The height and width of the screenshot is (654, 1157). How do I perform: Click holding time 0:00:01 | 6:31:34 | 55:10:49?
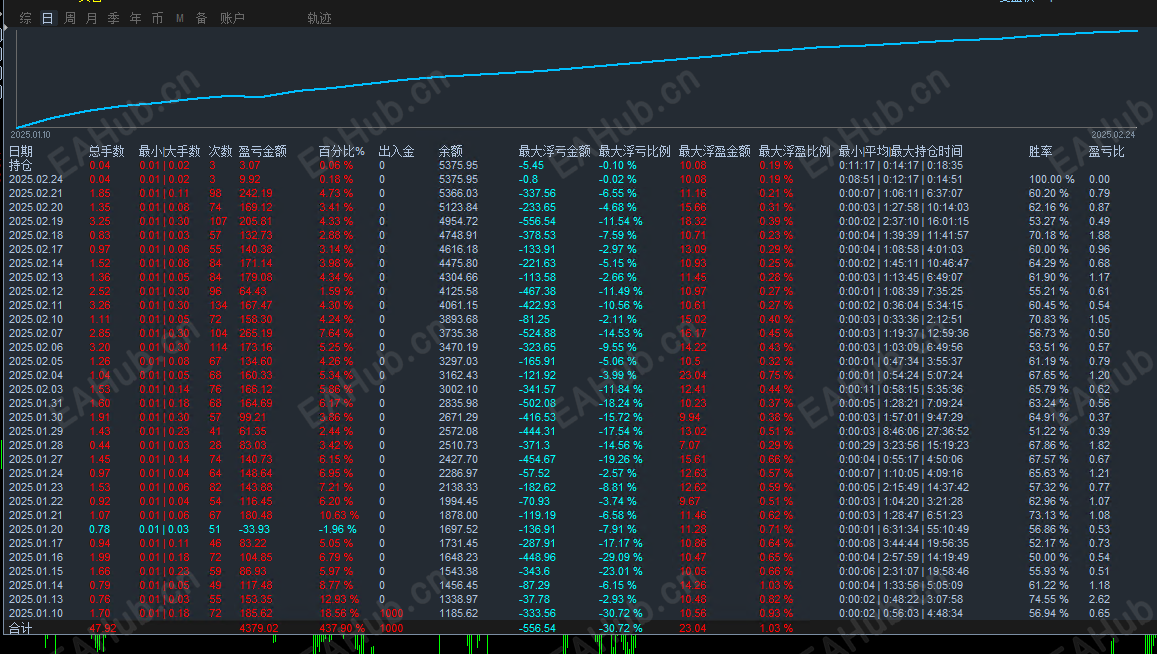pos(905,529)
